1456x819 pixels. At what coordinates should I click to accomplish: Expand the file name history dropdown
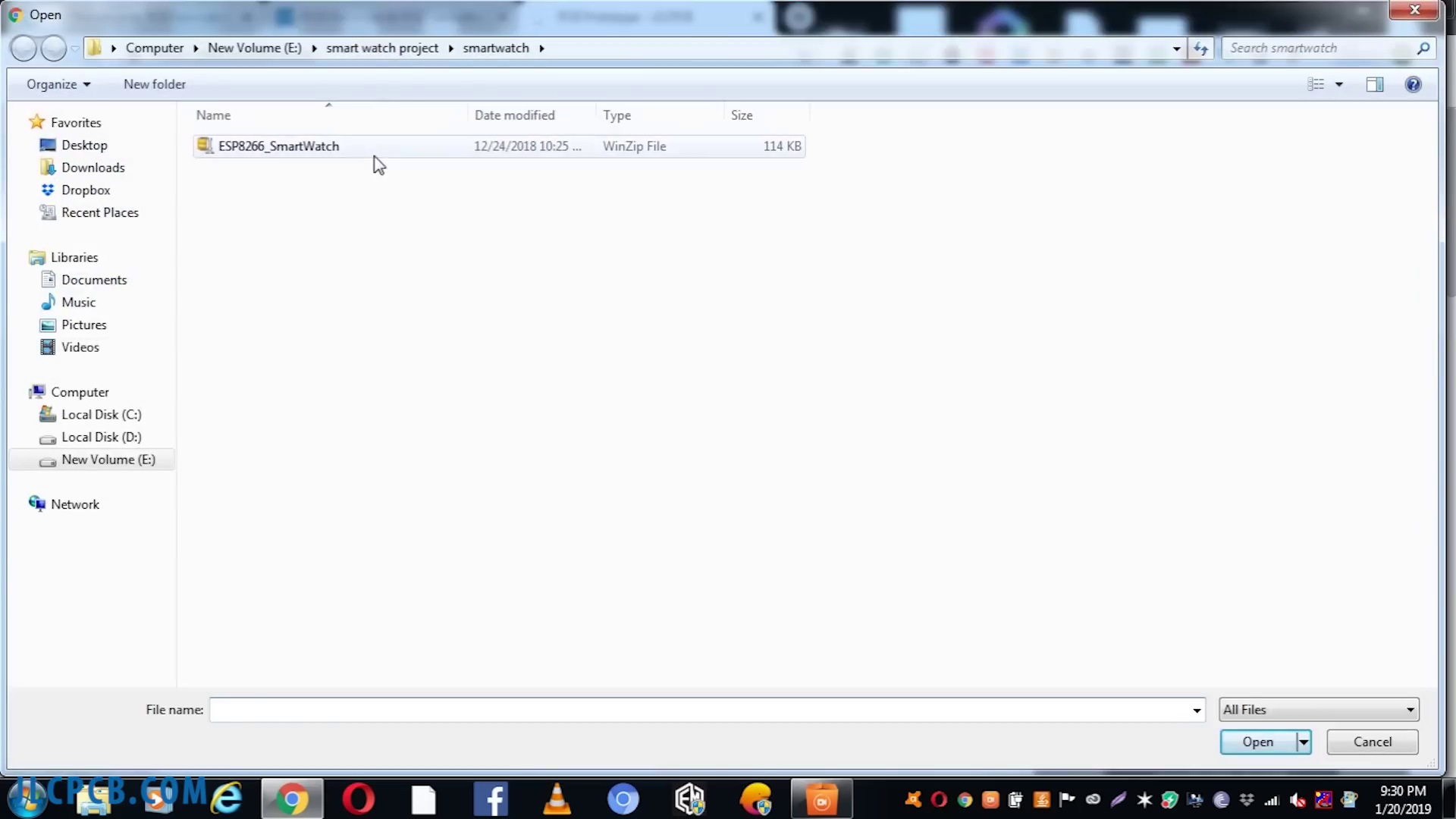click(1197, 710)
